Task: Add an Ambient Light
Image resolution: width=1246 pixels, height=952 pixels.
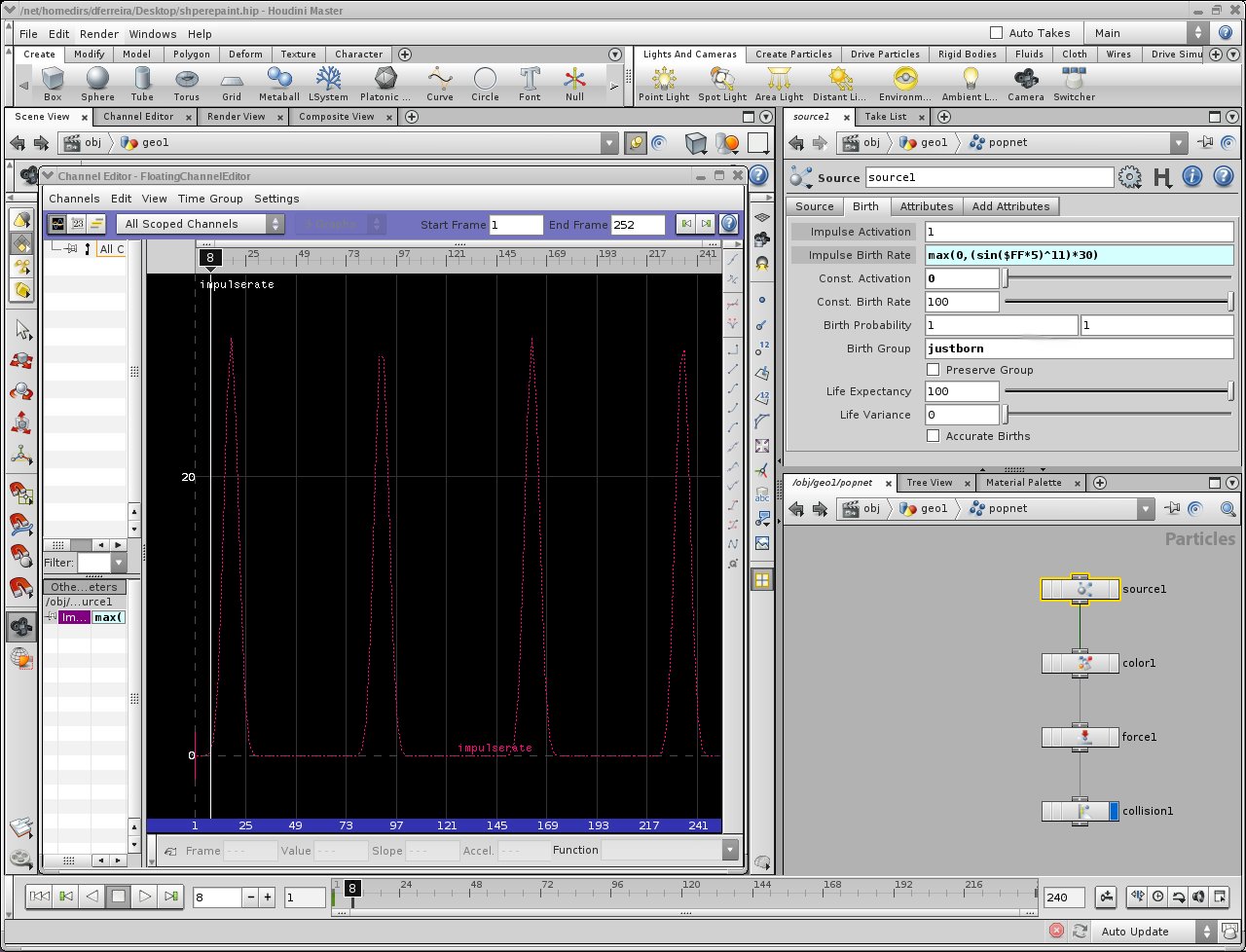Action: click(x=970, y=84)
